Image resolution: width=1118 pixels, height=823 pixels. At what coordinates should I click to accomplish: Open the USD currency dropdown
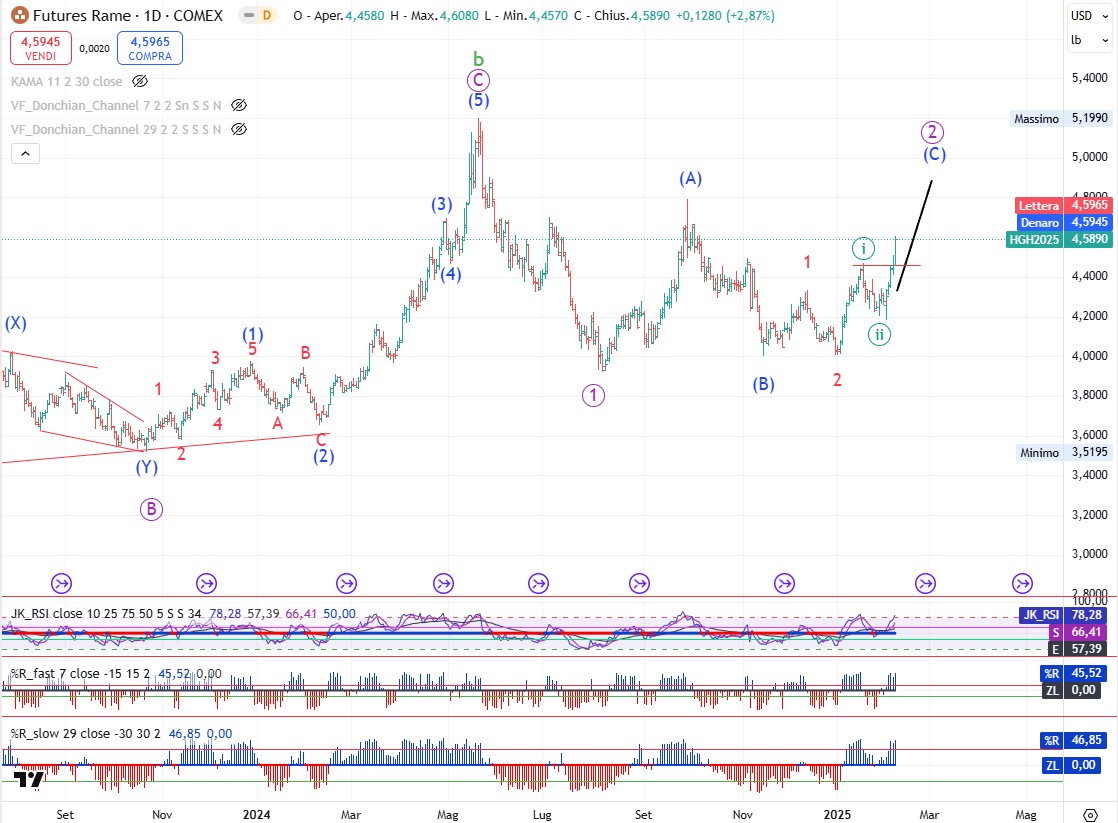coord(1089,16)
